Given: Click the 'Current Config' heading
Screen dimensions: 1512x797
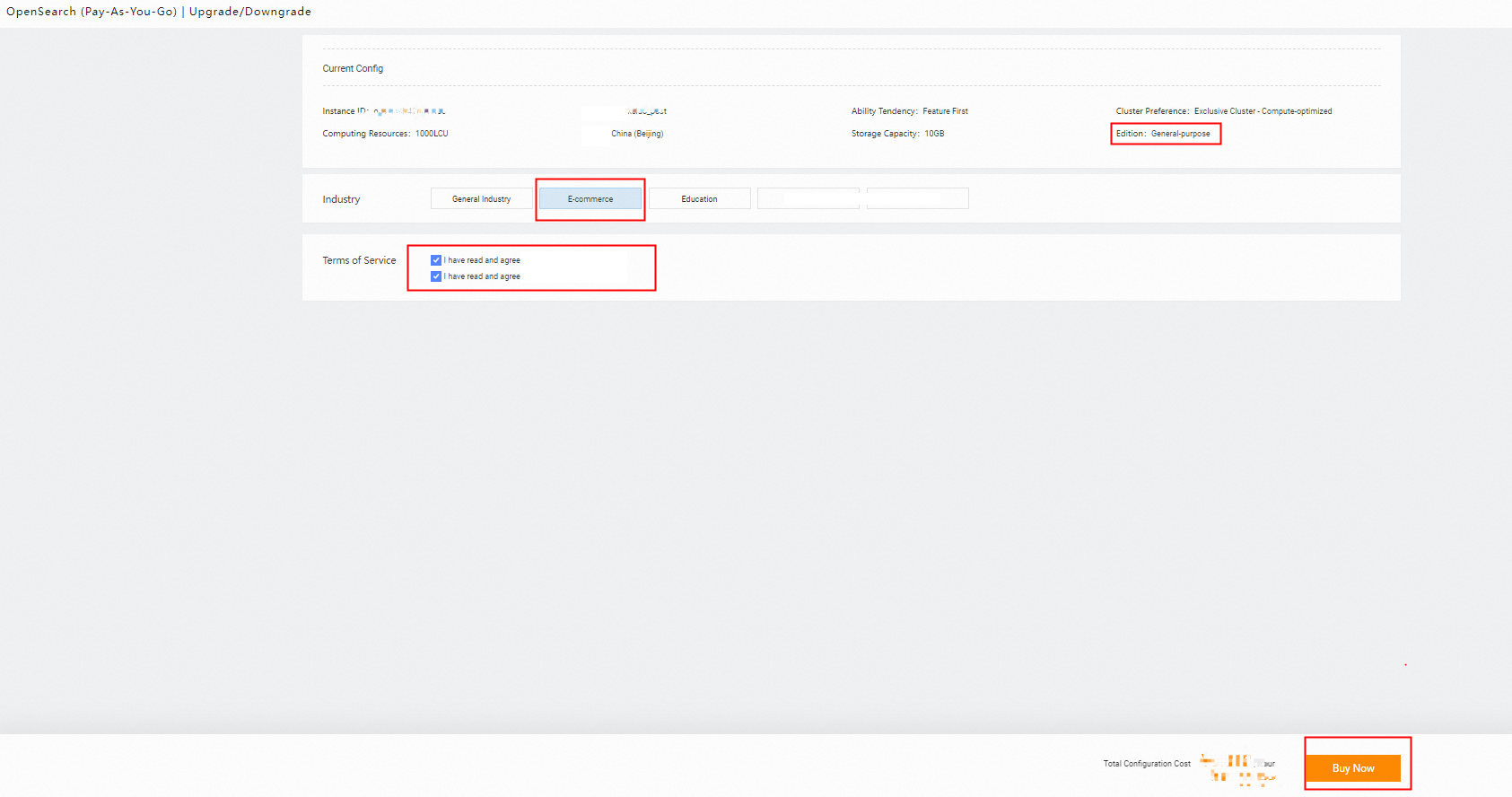Looking at the screenshot, I should 353,68.
